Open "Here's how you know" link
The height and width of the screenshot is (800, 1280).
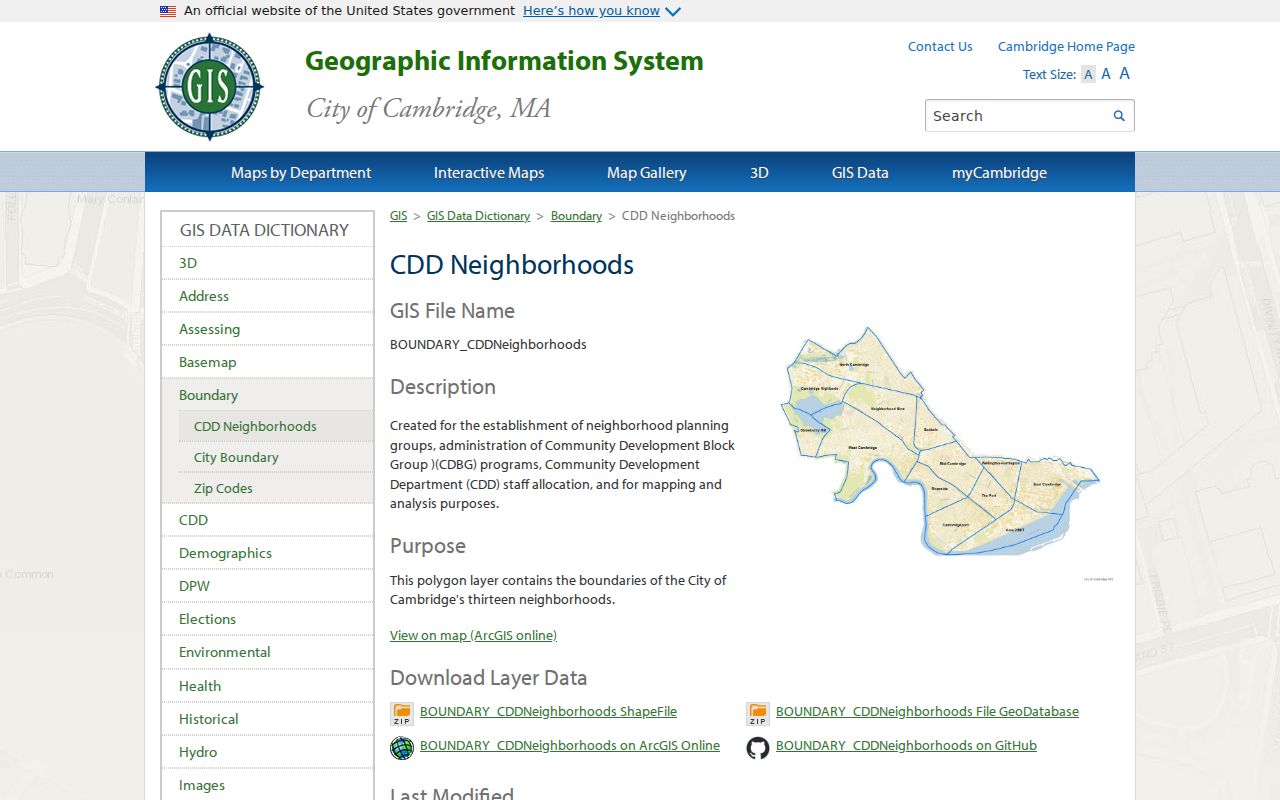pyautogui.click(x=591, y=11)
